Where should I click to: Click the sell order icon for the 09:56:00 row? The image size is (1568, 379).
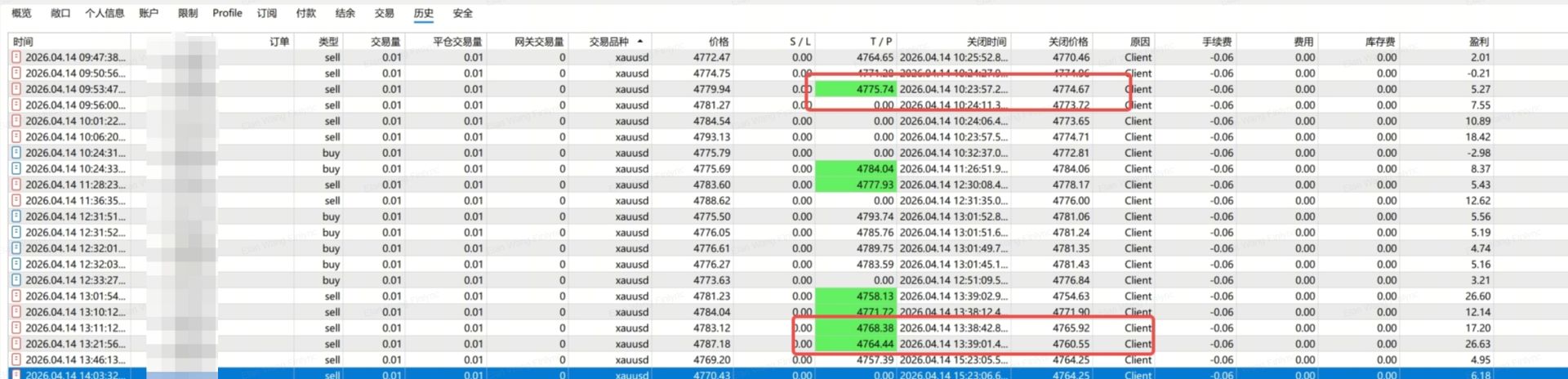[16, 105]
